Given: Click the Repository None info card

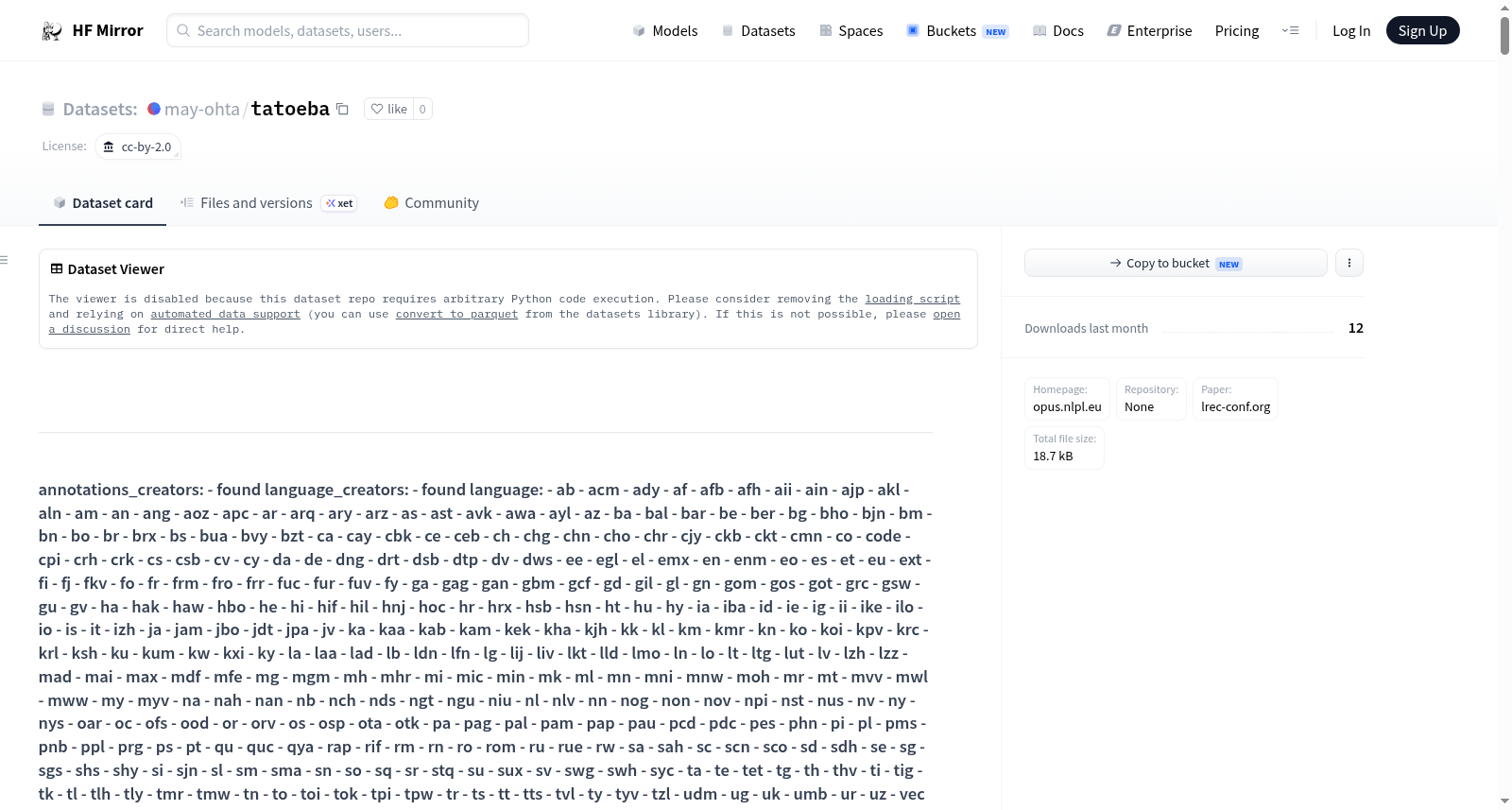Looking at the screenshot, I should (1151, 399).
